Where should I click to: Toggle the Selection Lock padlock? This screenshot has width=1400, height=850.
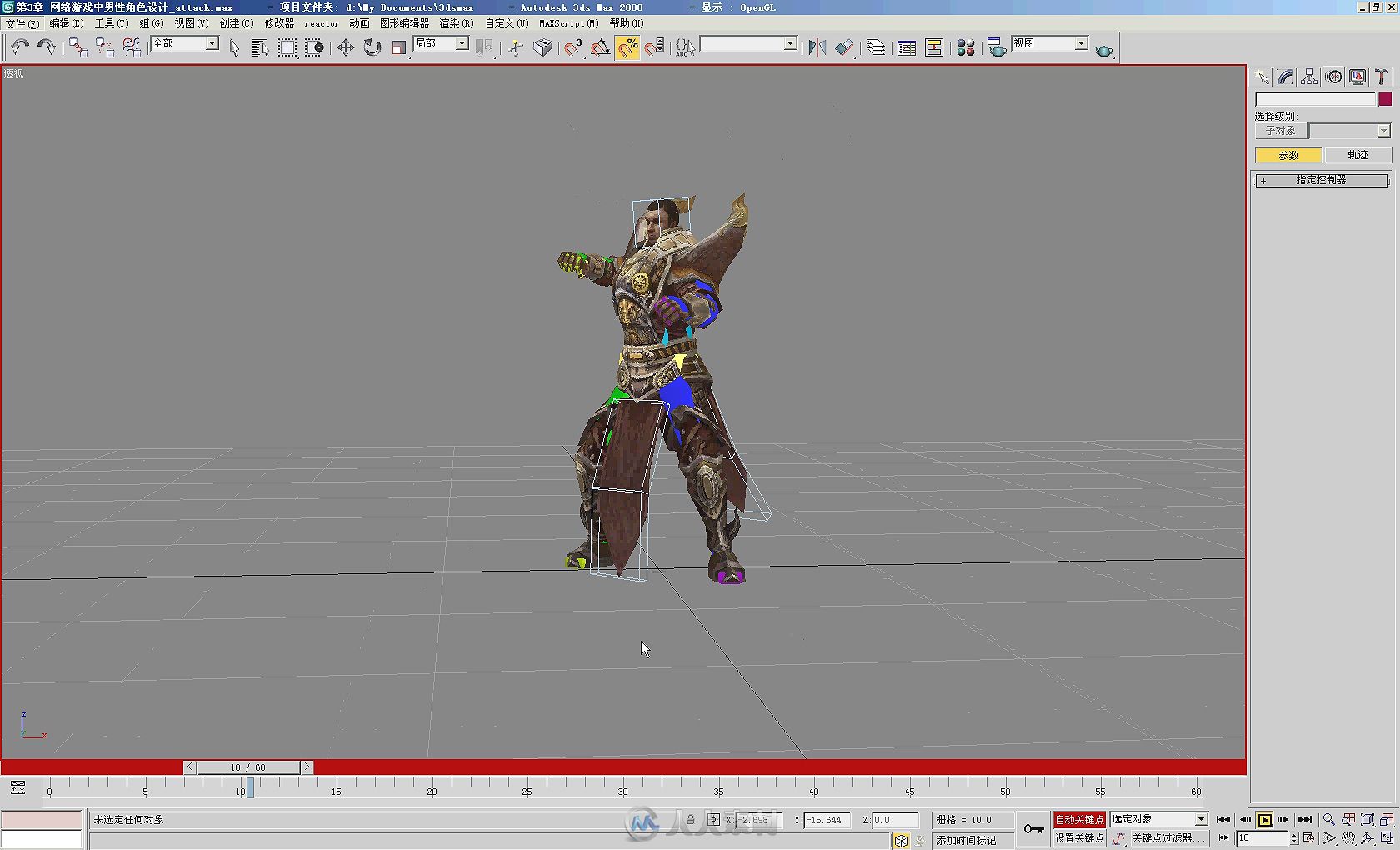691,820
